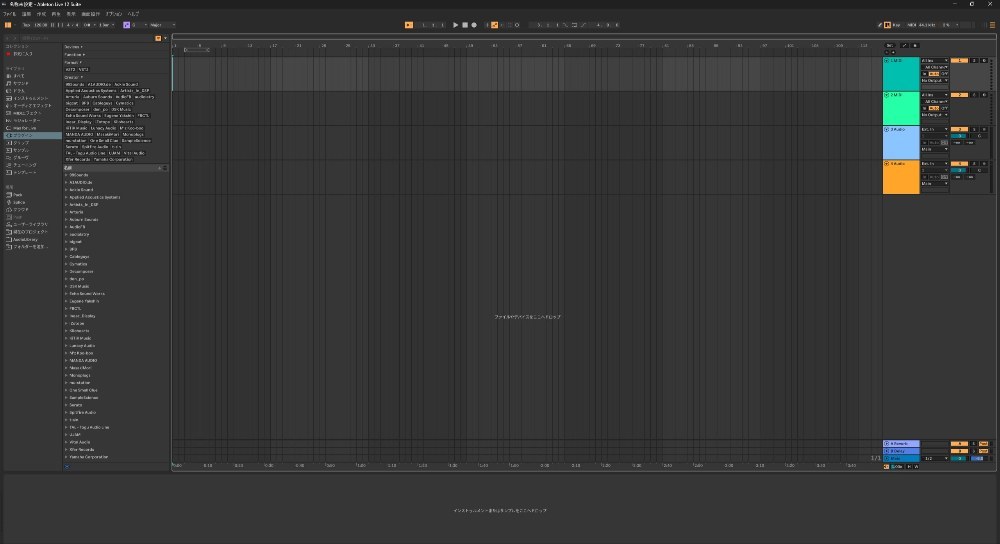Click the Yamaha Corporation creator filter tag
1000x544 pixels.
click(113, 159)
